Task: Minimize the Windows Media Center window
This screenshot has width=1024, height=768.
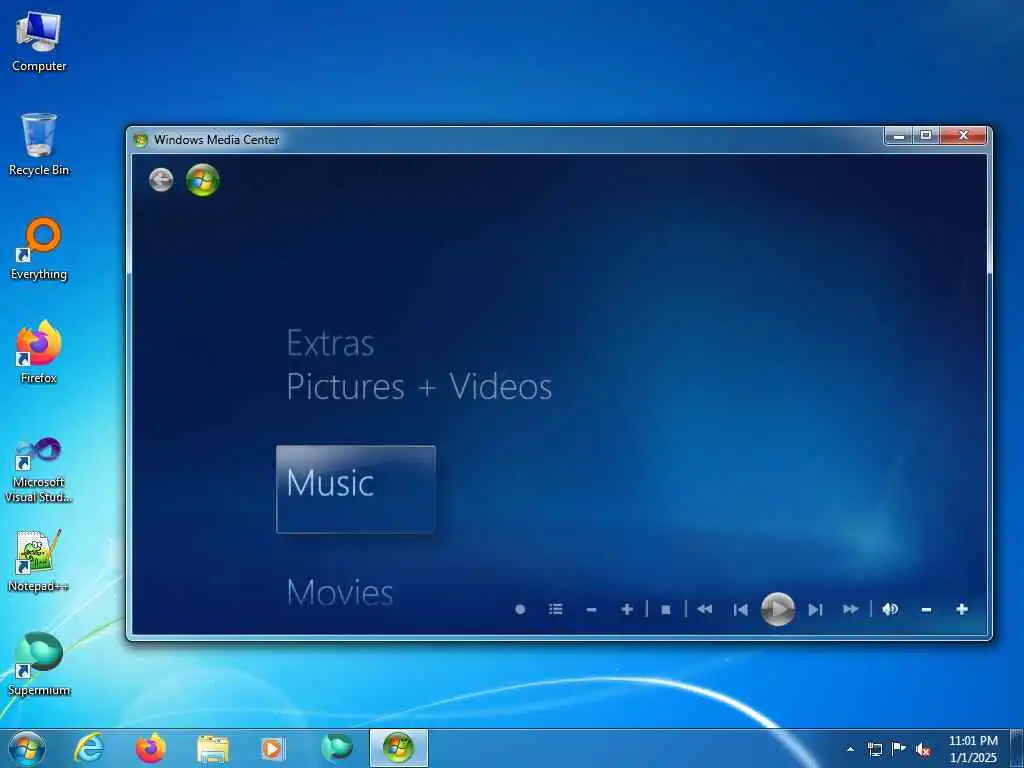Action: [899, 135]
